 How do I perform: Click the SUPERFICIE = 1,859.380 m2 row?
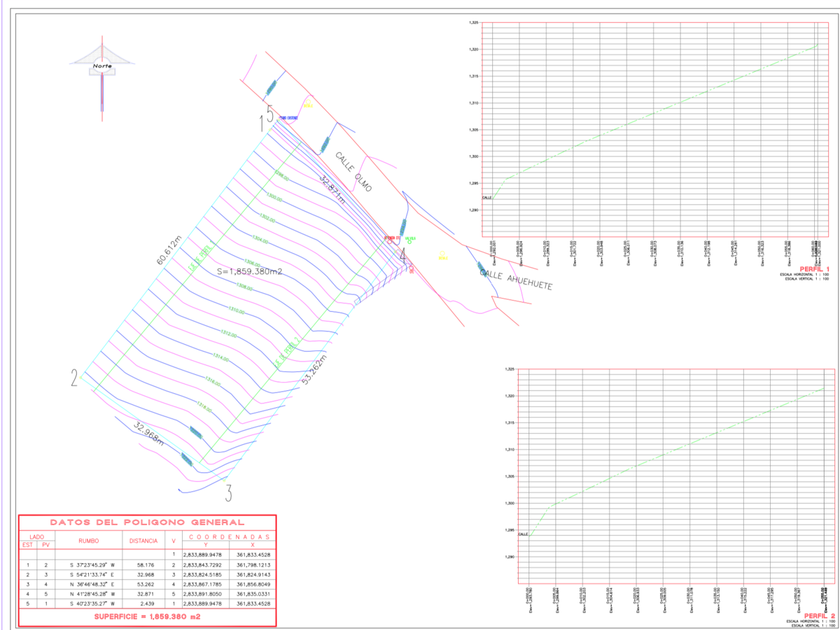coord(147,618)
